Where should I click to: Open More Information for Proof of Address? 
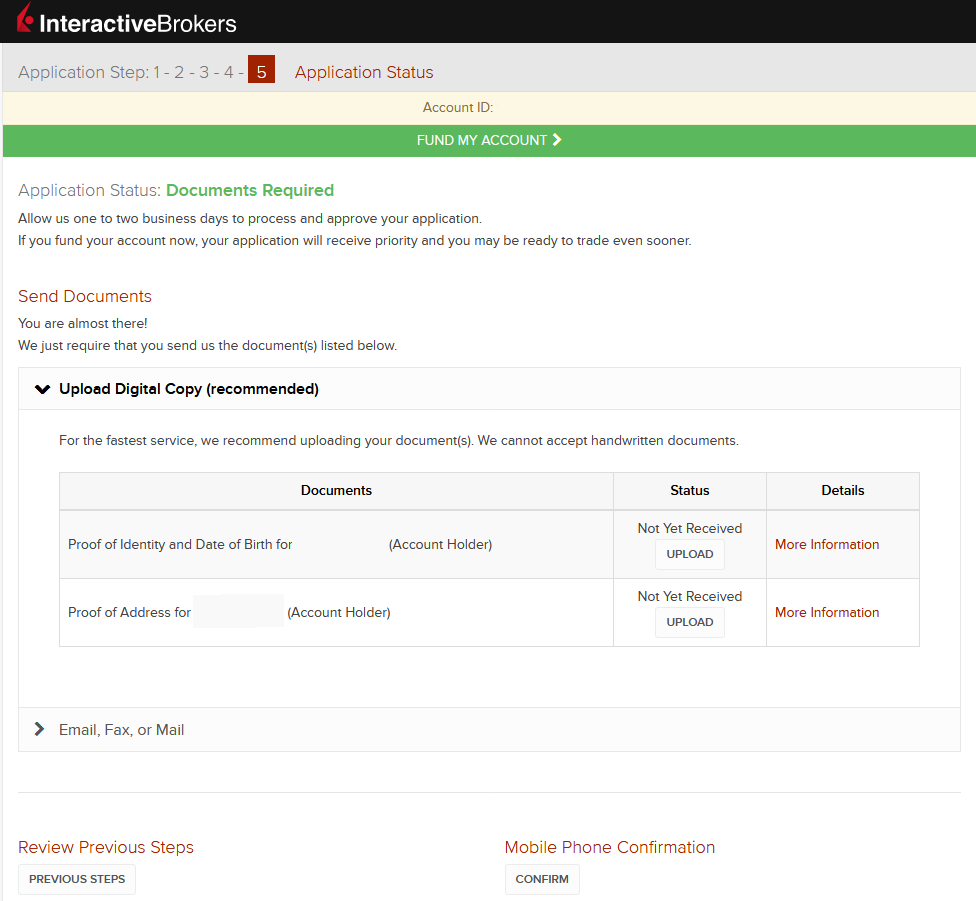click(827, 612)
